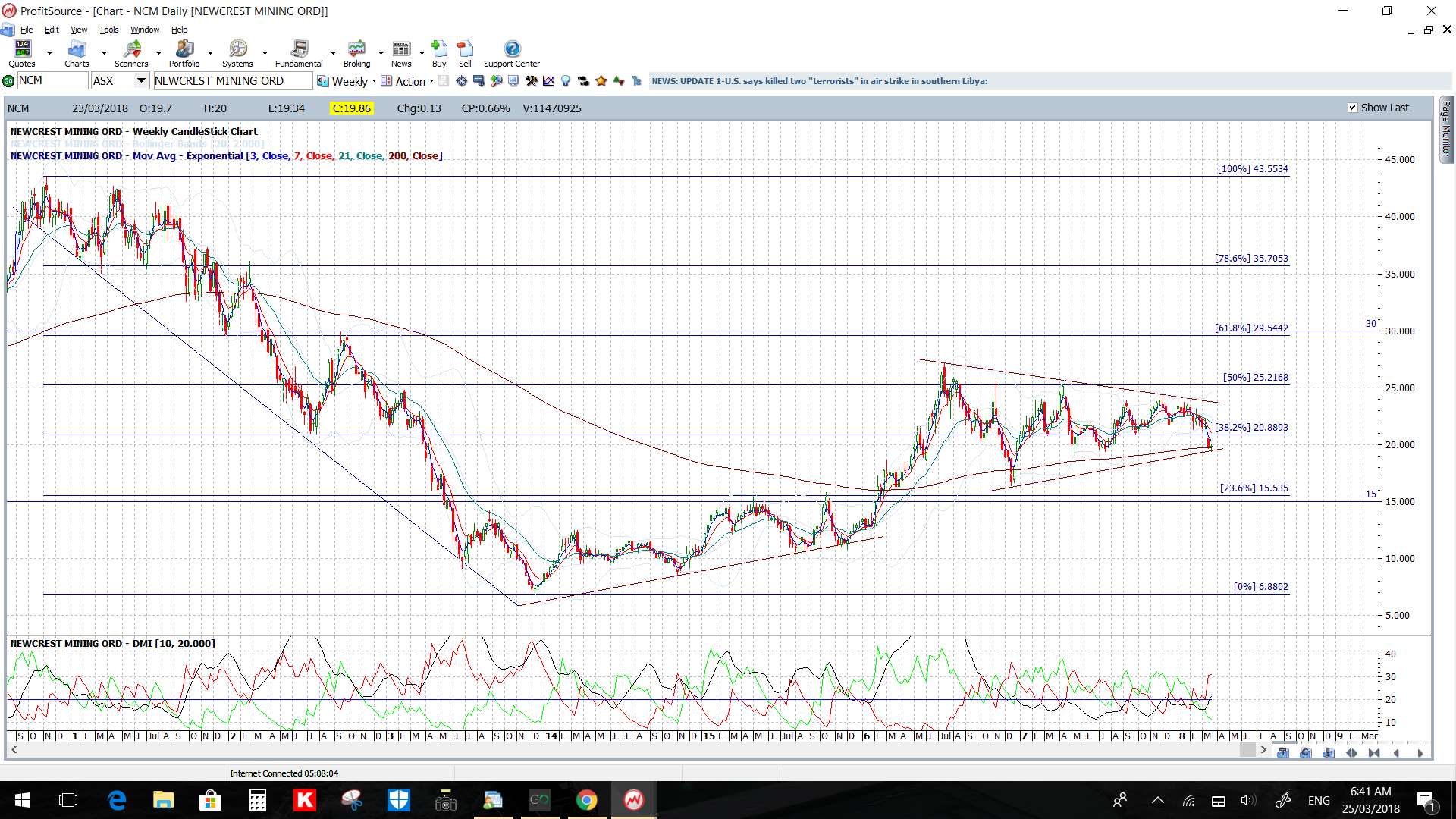Open Google Chrome from the taskbar

(586, 800)
